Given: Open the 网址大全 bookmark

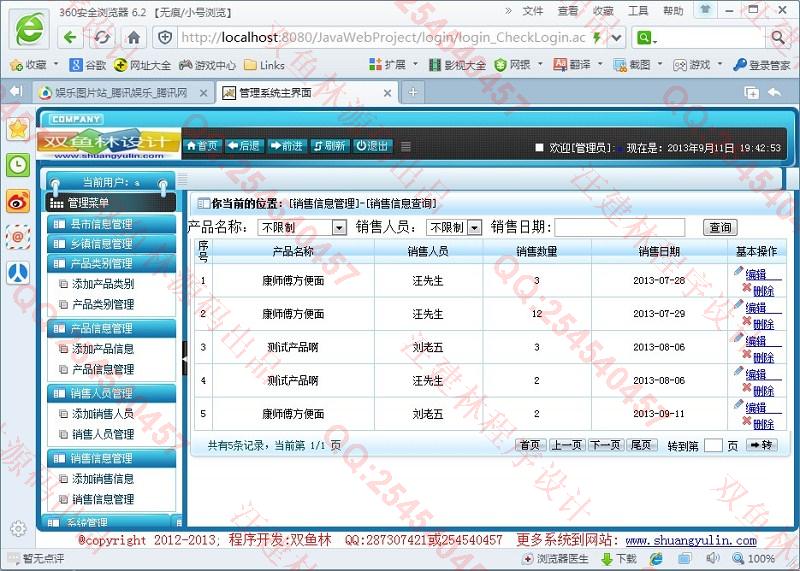Looking at the screenshot, I should [142, 65].
